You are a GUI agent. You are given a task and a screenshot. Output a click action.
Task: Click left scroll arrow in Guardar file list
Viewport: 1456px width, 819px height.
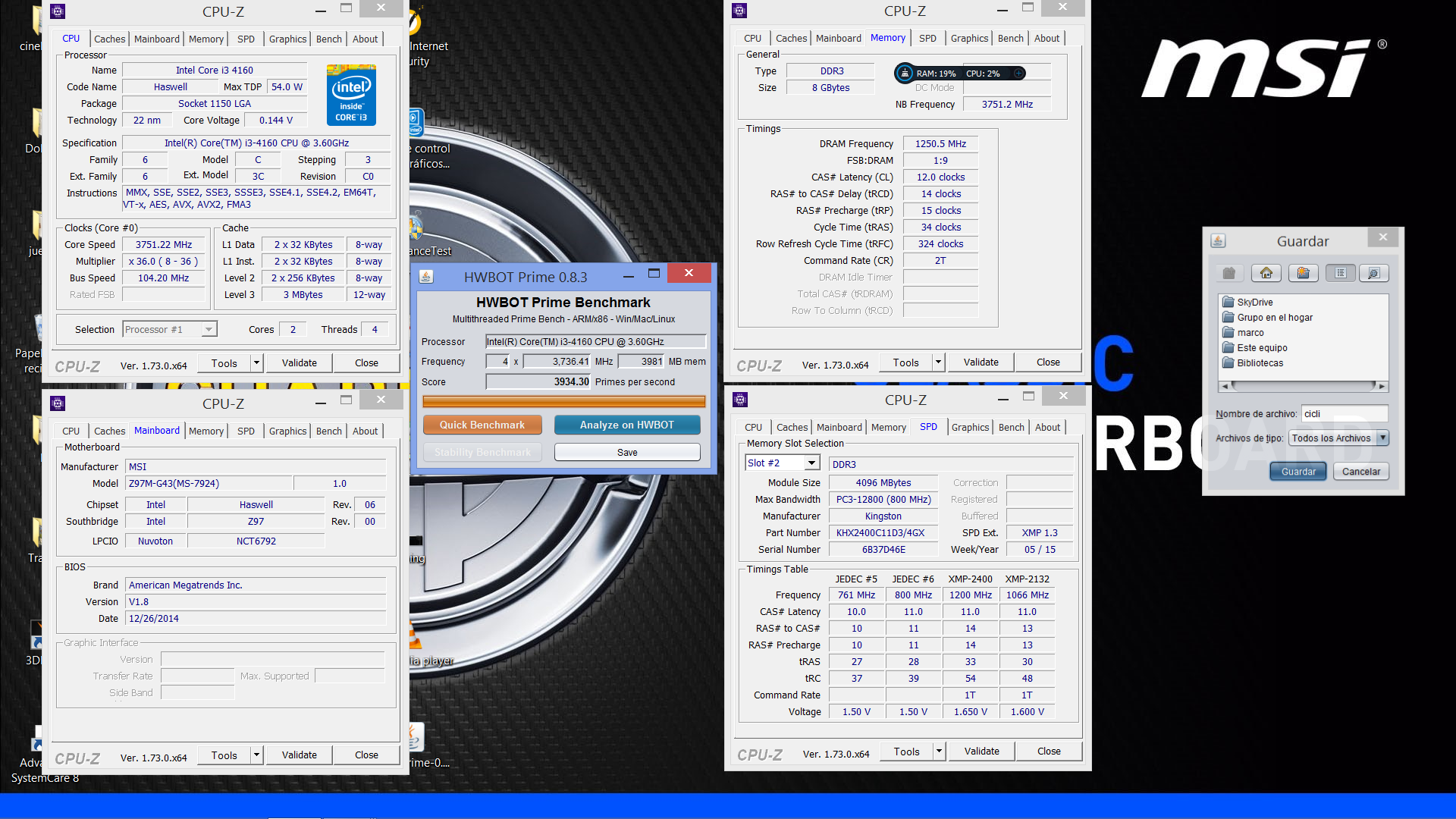(1224, 386)
